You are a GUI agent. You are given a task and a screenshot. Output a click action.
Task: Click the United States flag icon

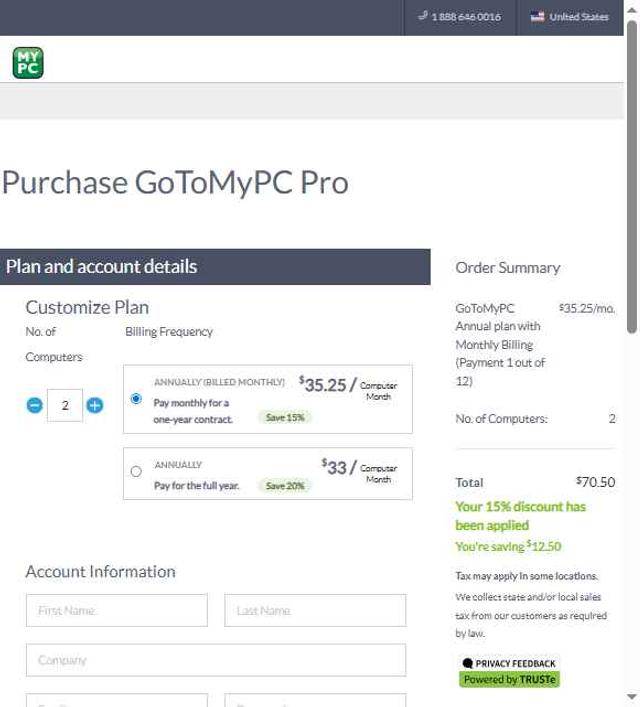pos(537,17)
